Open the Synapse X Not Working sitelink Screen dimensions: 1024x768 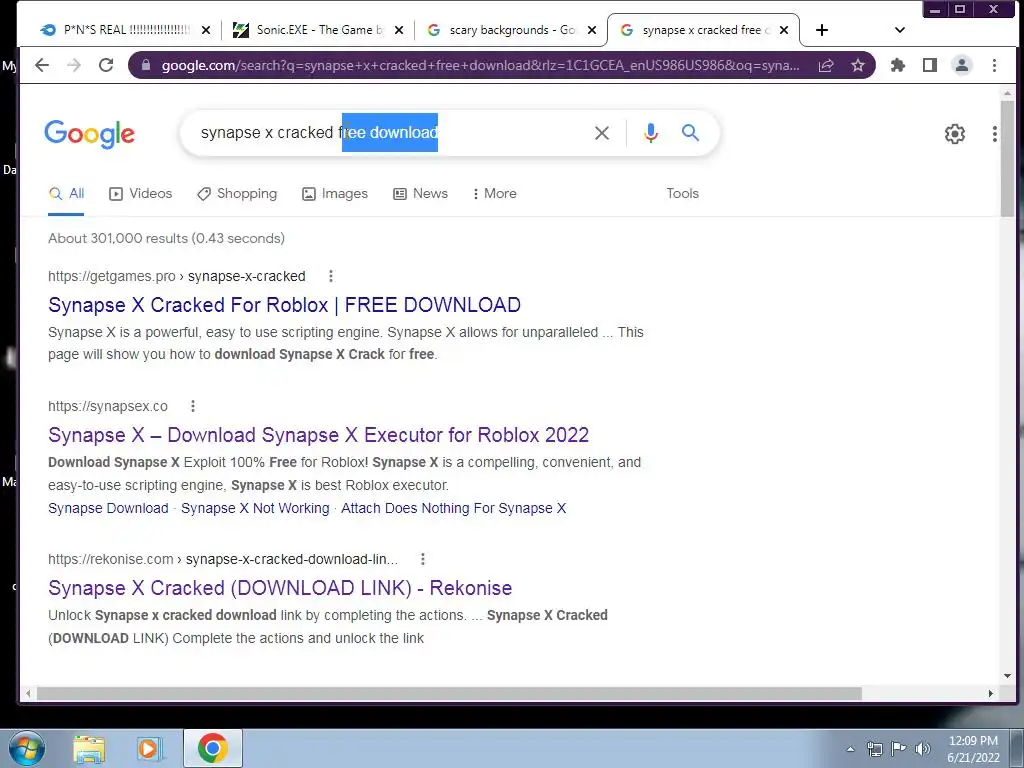(255, 508)
